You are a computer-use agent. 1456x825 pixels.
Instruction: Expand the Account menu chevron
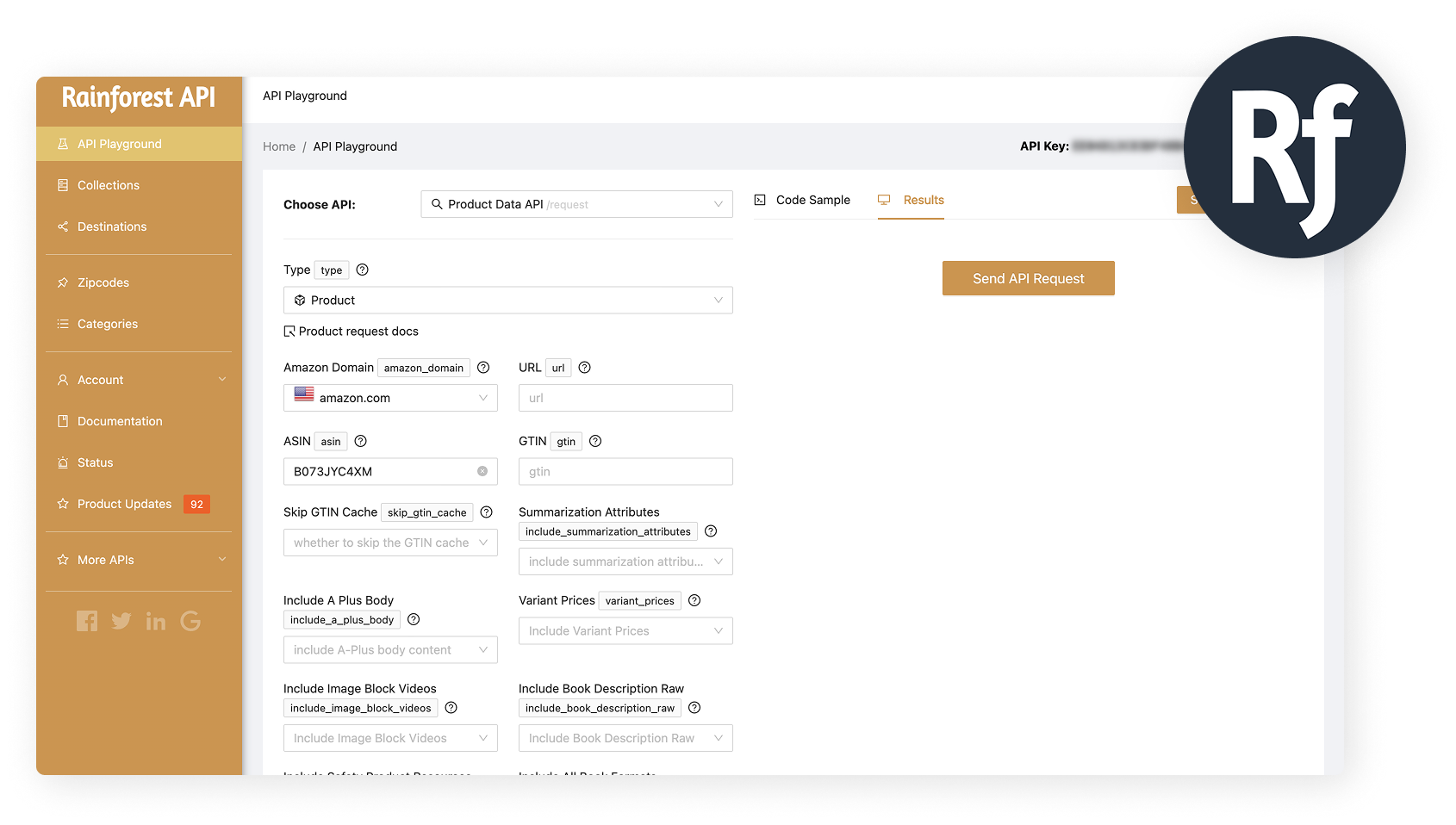(x=222, y=380)
